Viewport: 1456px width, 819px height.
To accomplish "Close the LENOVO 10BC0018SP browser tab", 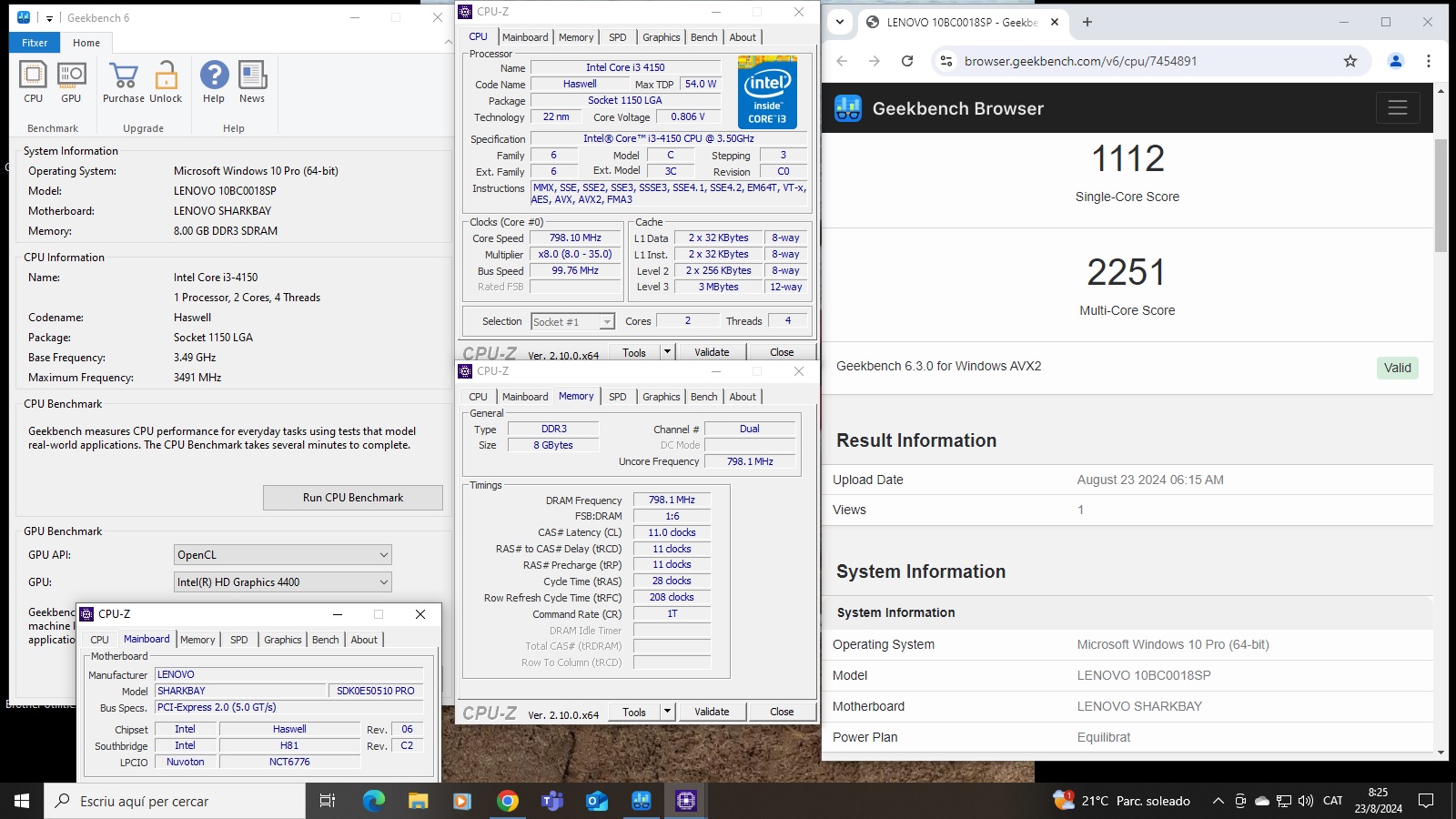I will click(x=1055, y=22).
